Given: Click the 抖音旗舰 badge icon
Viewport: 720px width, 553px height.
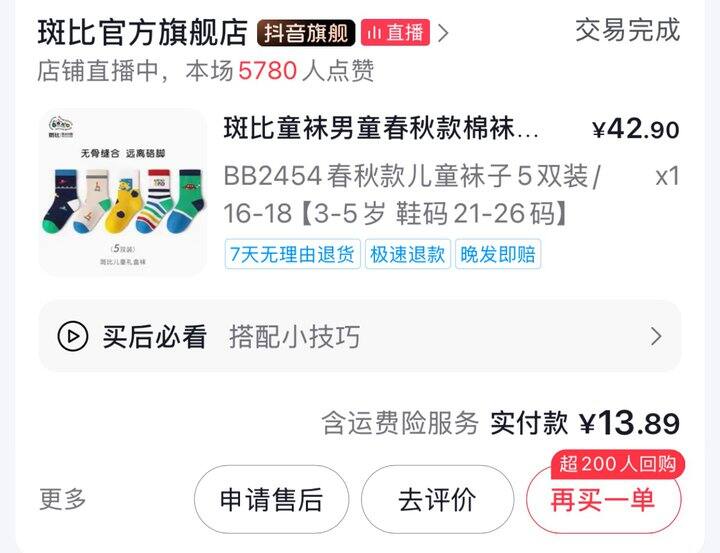Looking at the screenshot, I should (306, 33).
